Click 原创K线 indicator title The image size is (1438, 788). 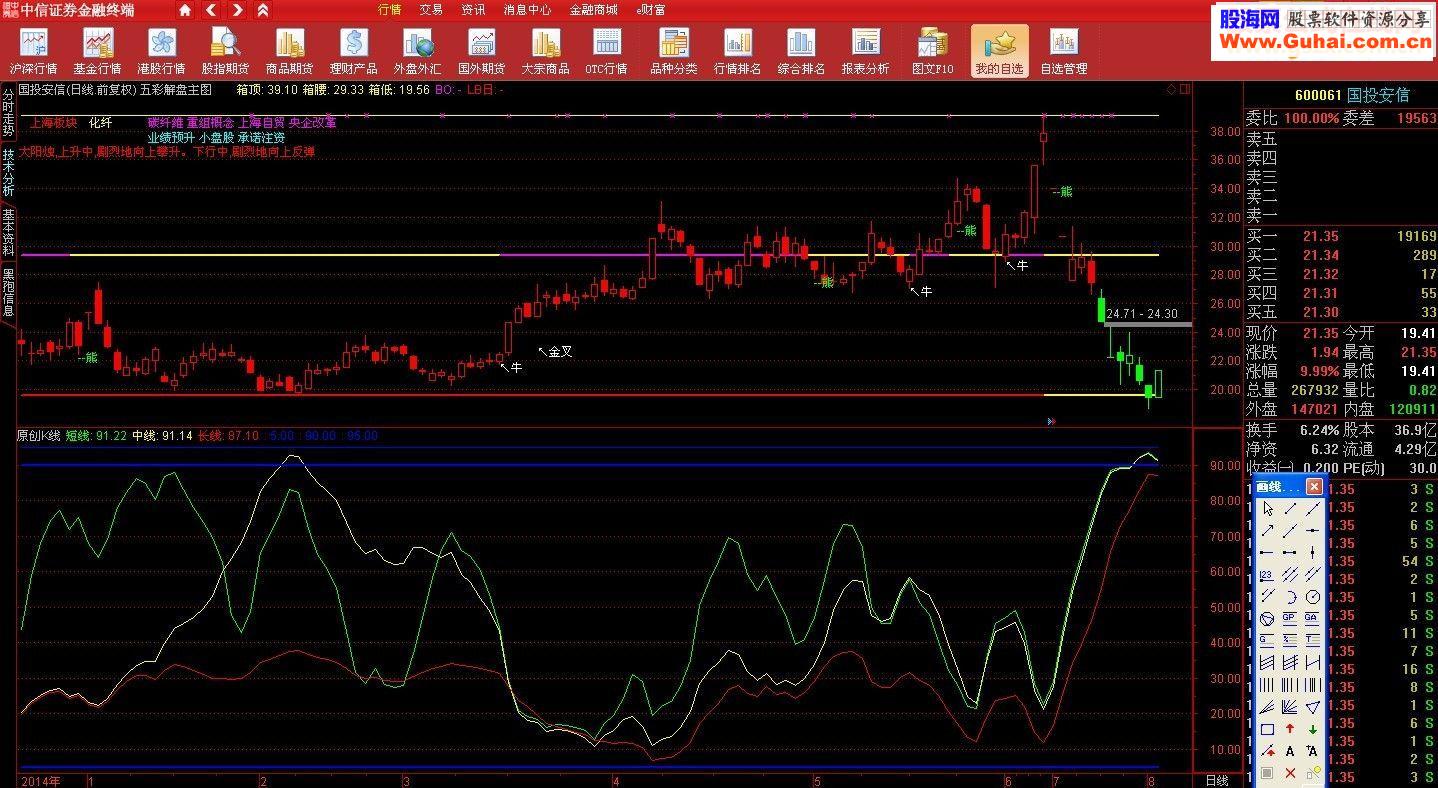(x=39, y=436)
